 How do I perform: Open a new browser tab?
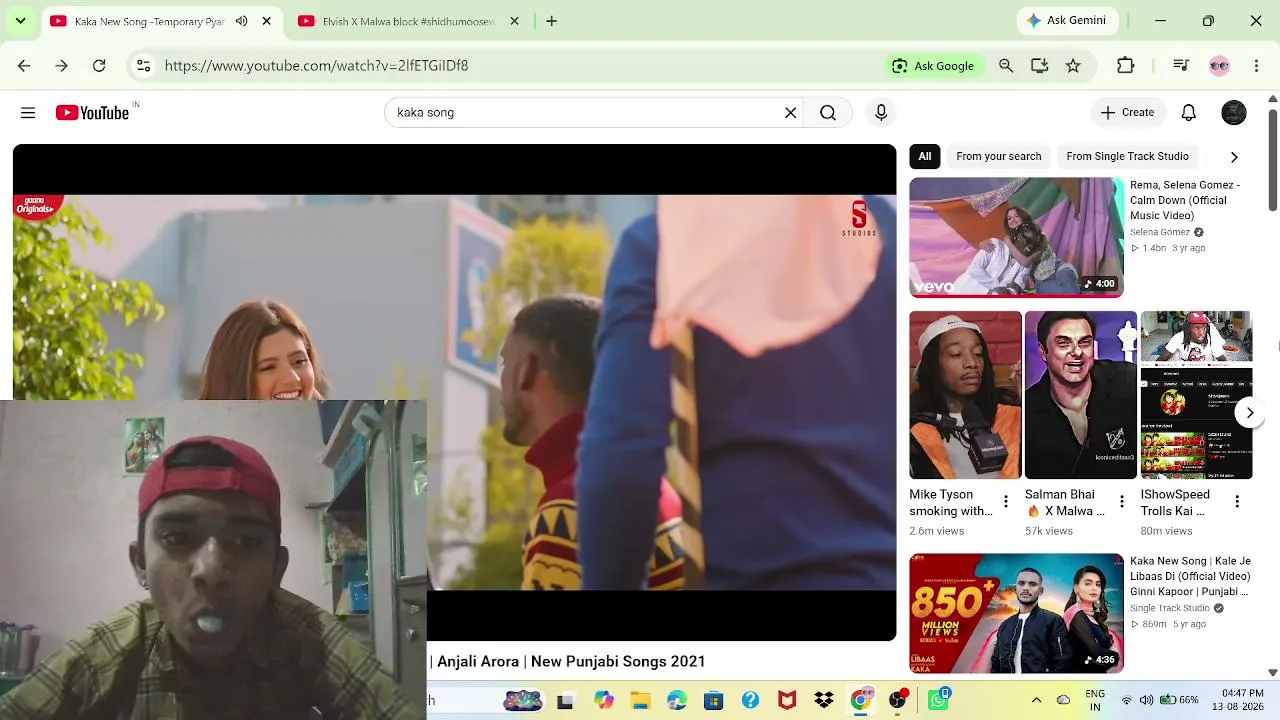click(x=551, y=21)
